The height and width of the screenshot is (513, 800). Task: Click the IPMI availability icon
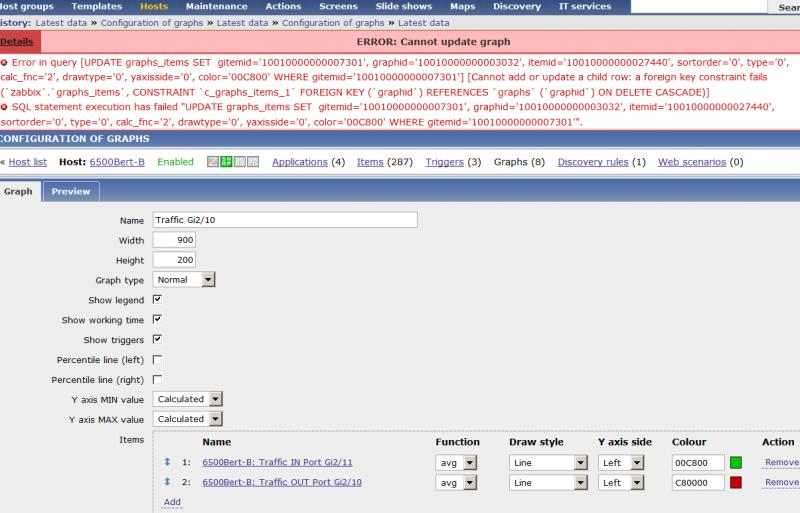point(253,162)
